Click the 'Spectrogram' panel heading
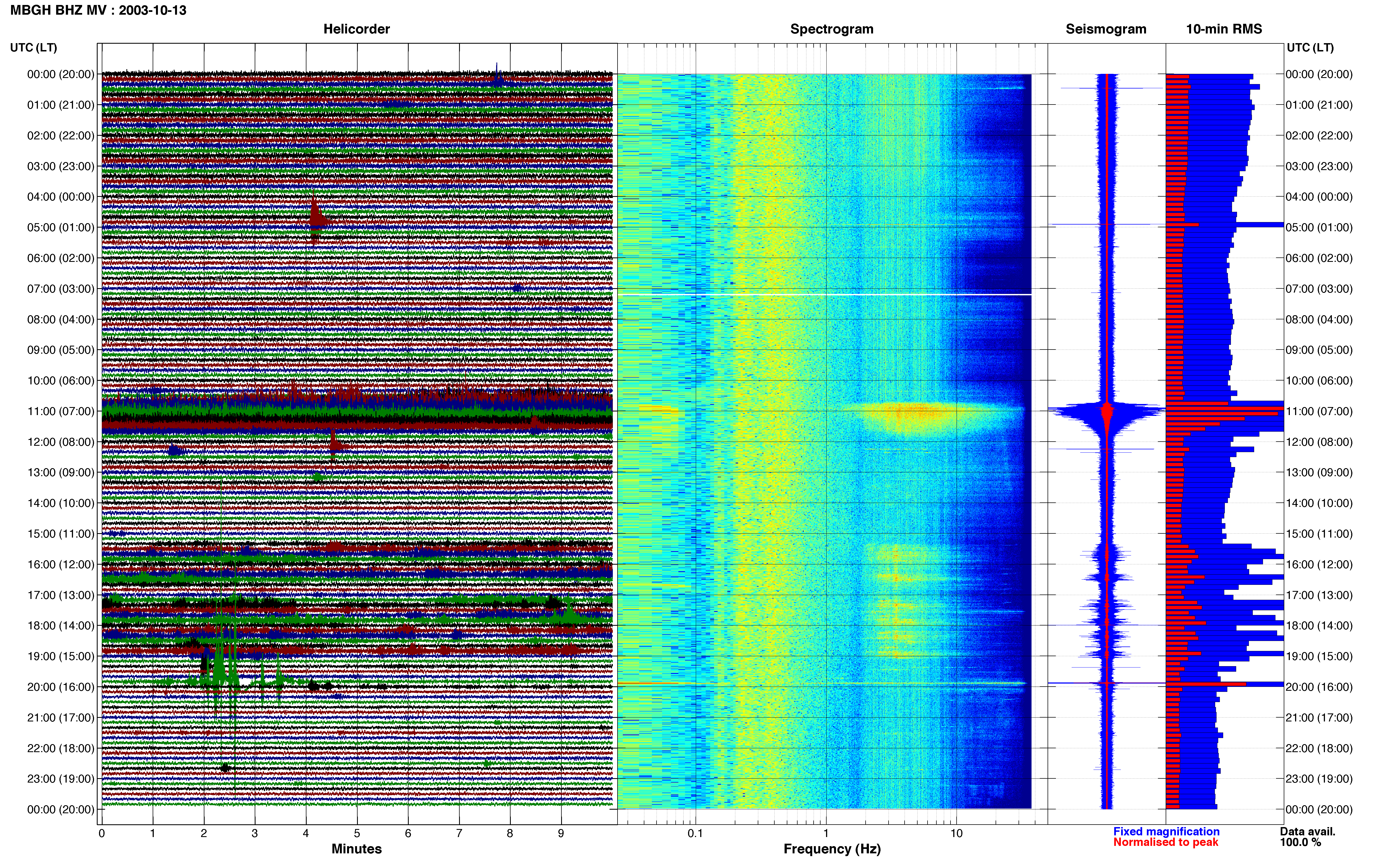This screenshot has width=1388, height=868. coord(832,29)
